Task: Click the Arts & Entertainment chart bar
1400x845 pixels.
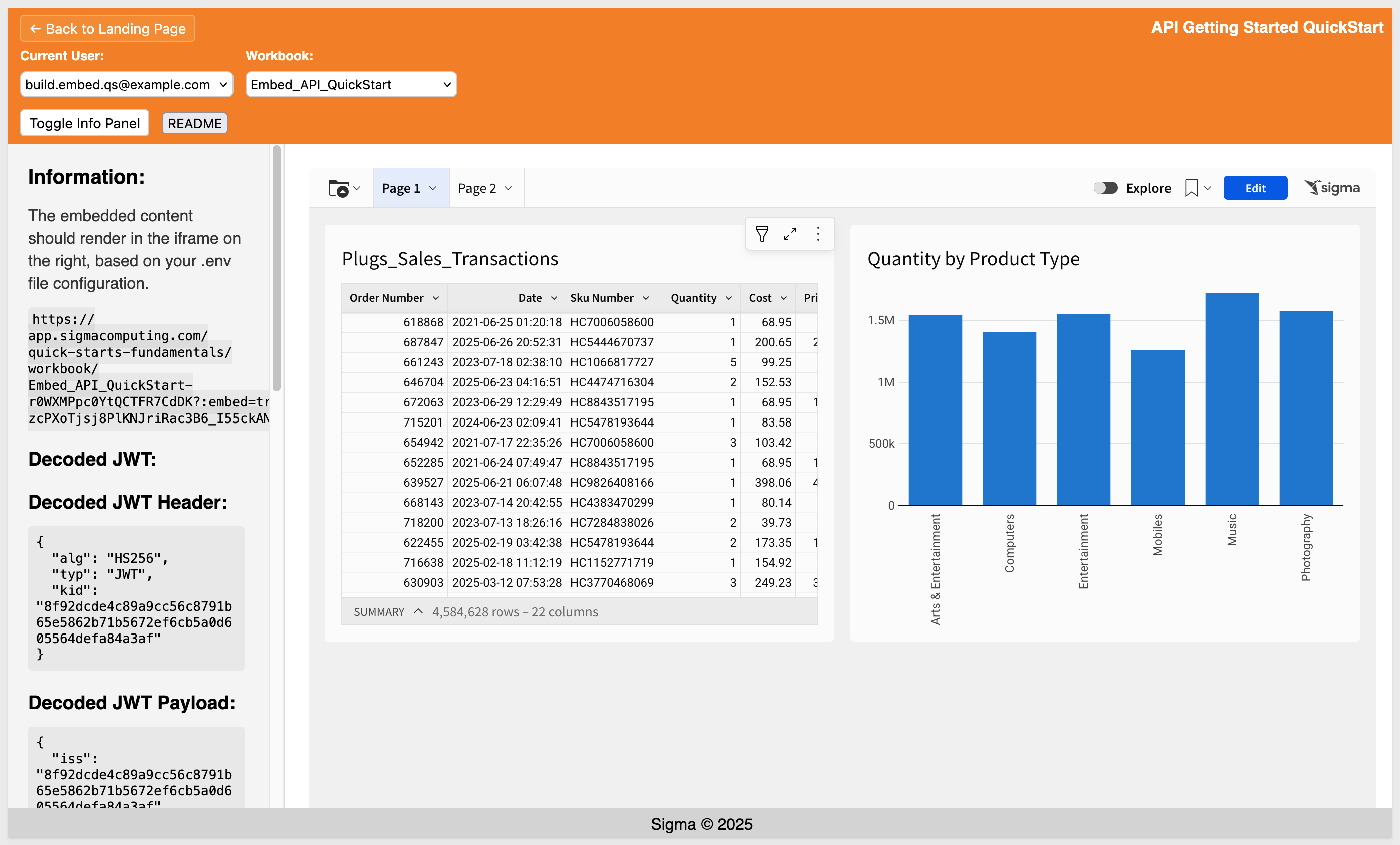Action: click(935, 409)
